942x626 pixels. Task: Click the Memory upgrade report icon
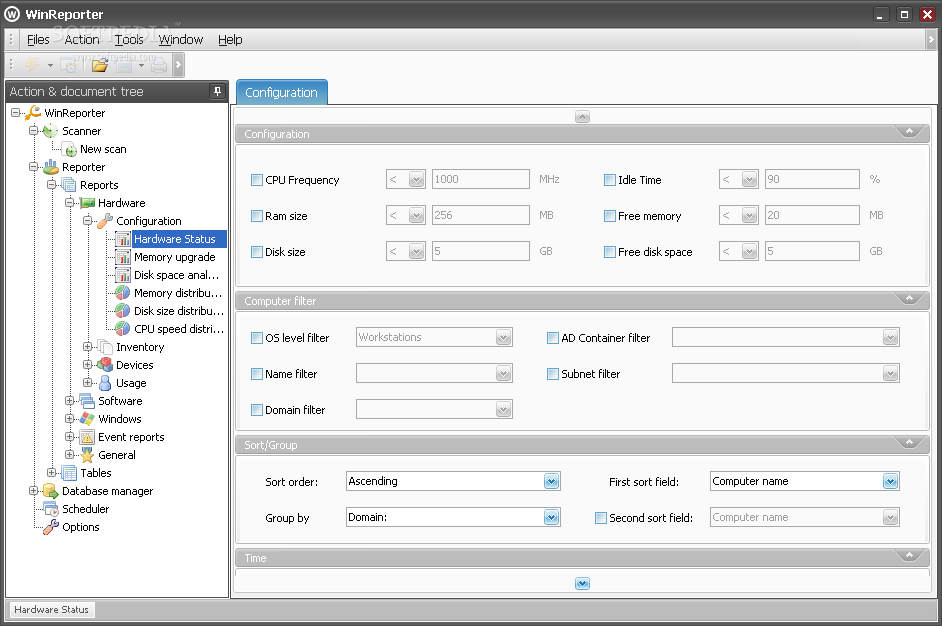[123, 257]
